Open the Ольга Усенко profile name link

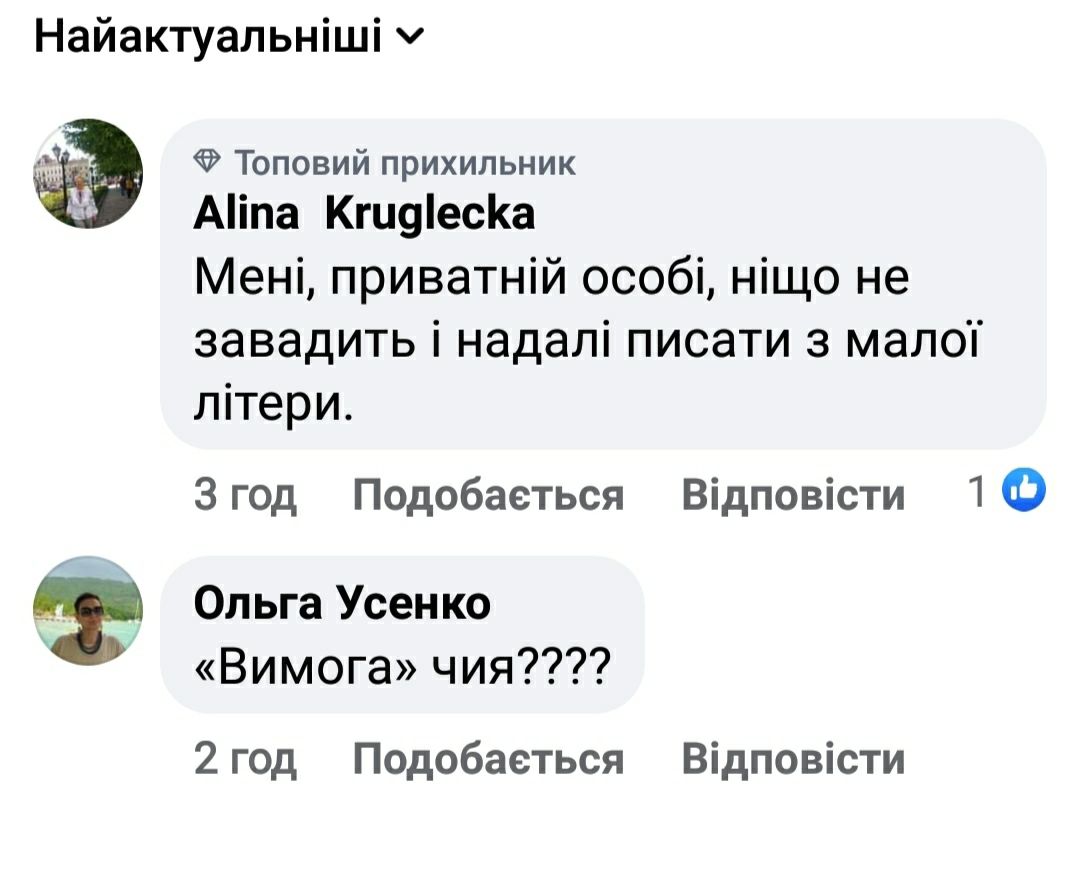342,603
